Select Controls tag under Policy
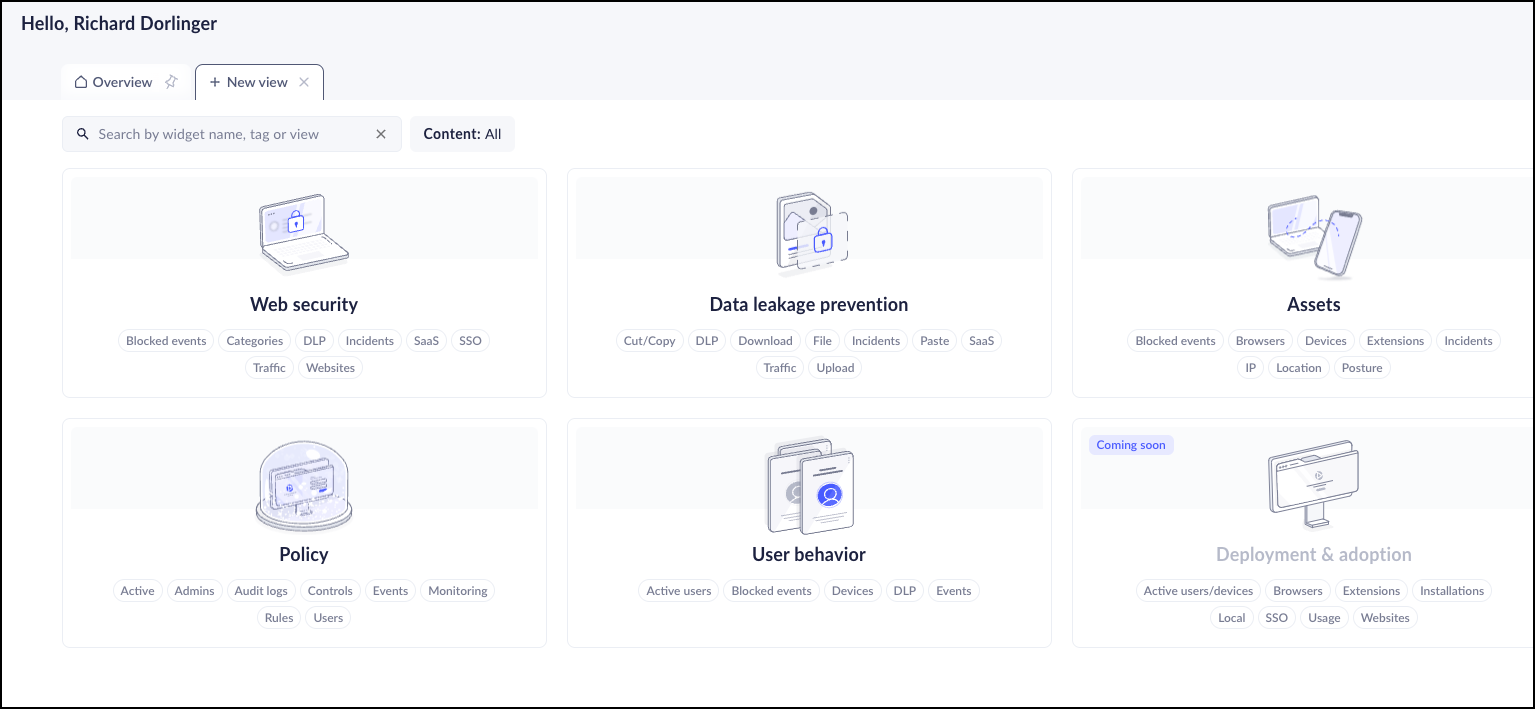 [330, 591]
